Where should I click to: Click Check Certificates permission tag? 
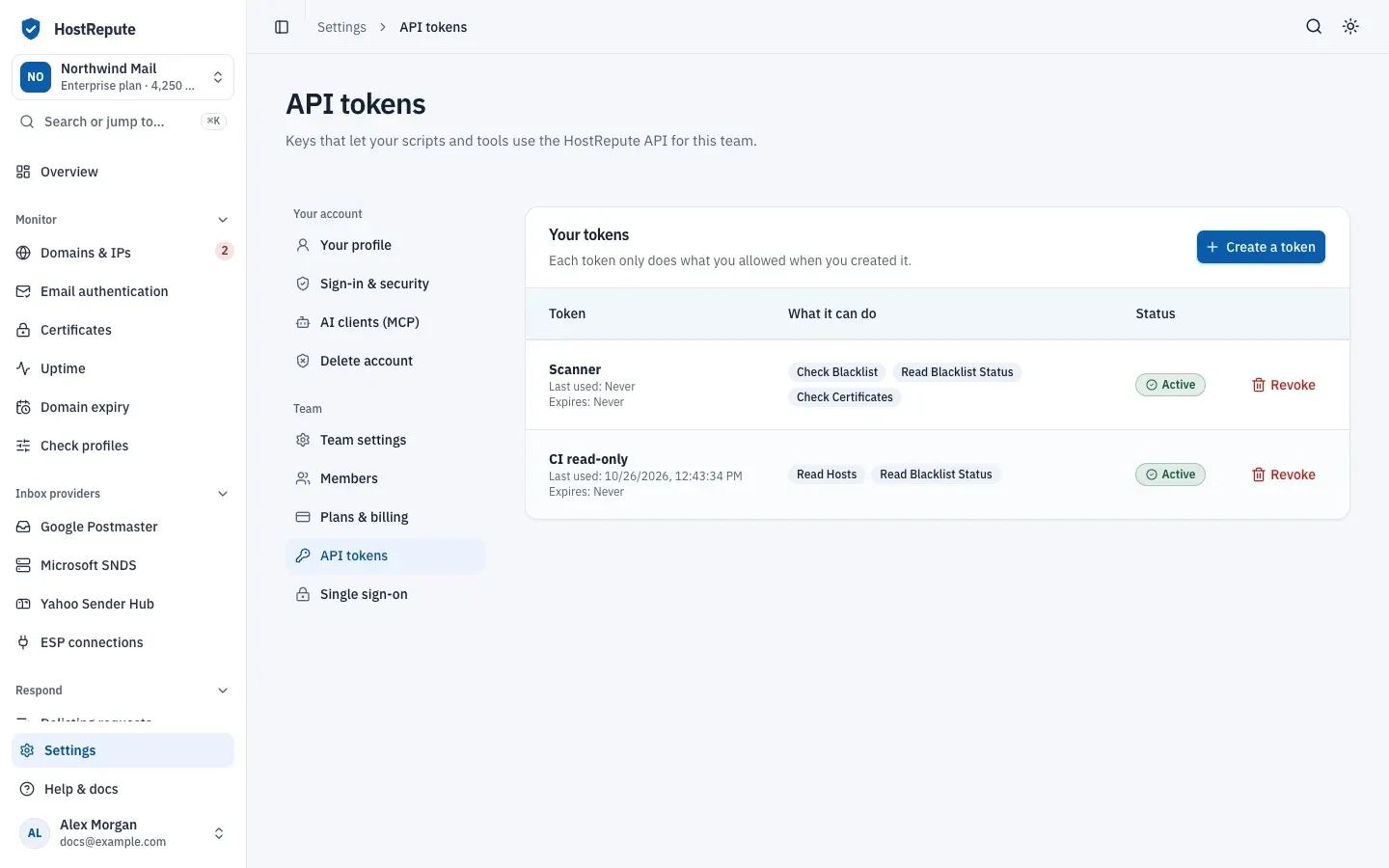[x=845, y=397]
